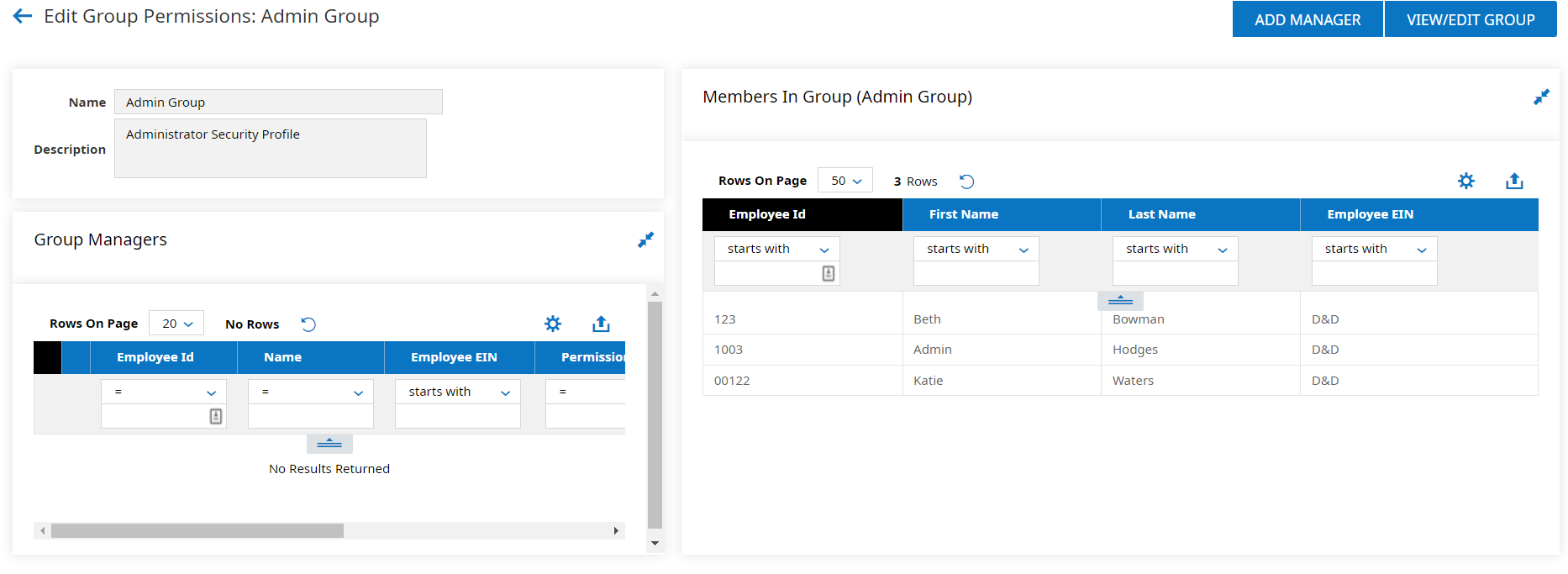Collapse the Members In Group panel

pyautogui.click(x=1541, y=97)
